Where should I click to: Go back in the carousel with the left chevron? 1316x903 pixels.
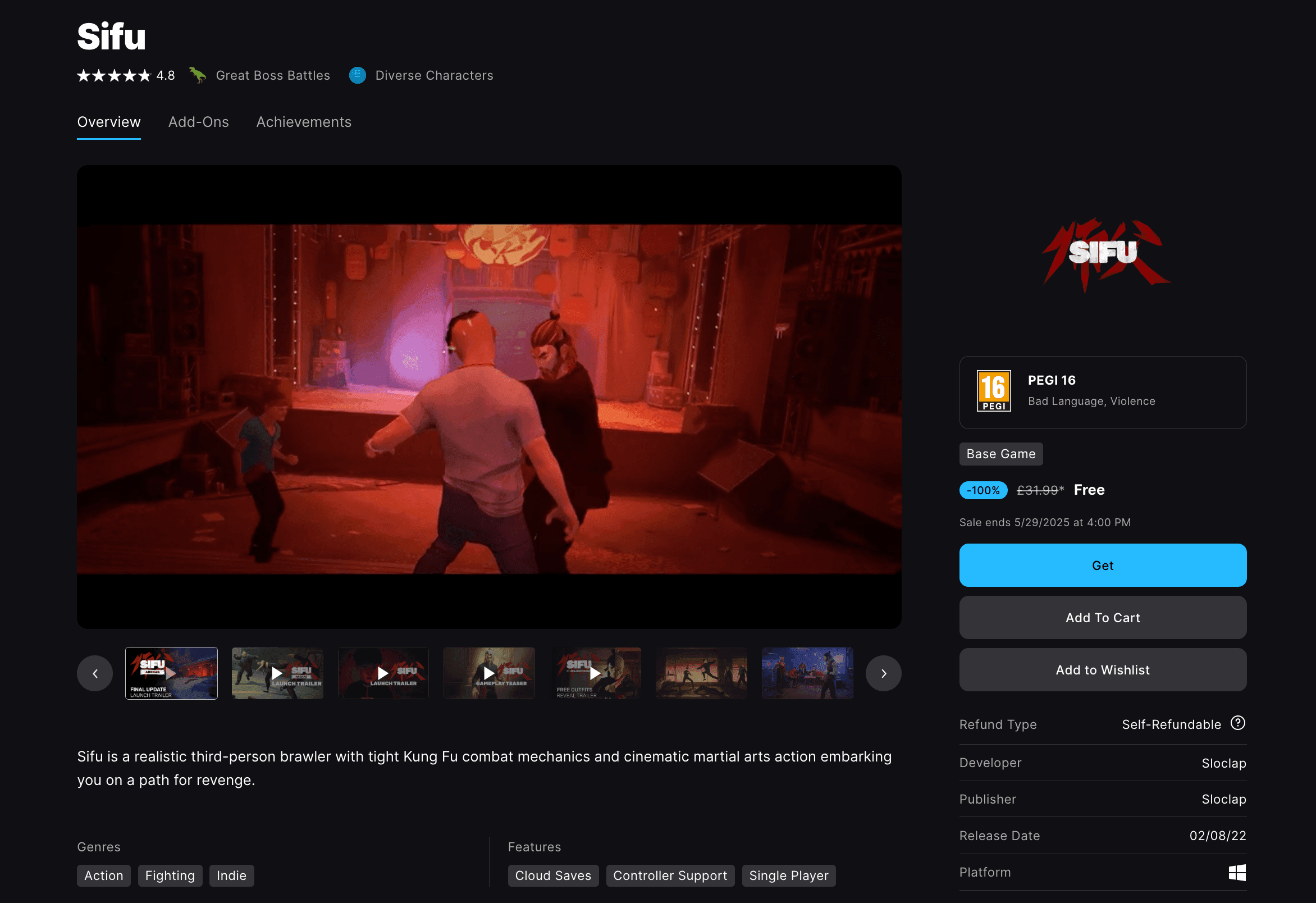click(x=94, y=673)
